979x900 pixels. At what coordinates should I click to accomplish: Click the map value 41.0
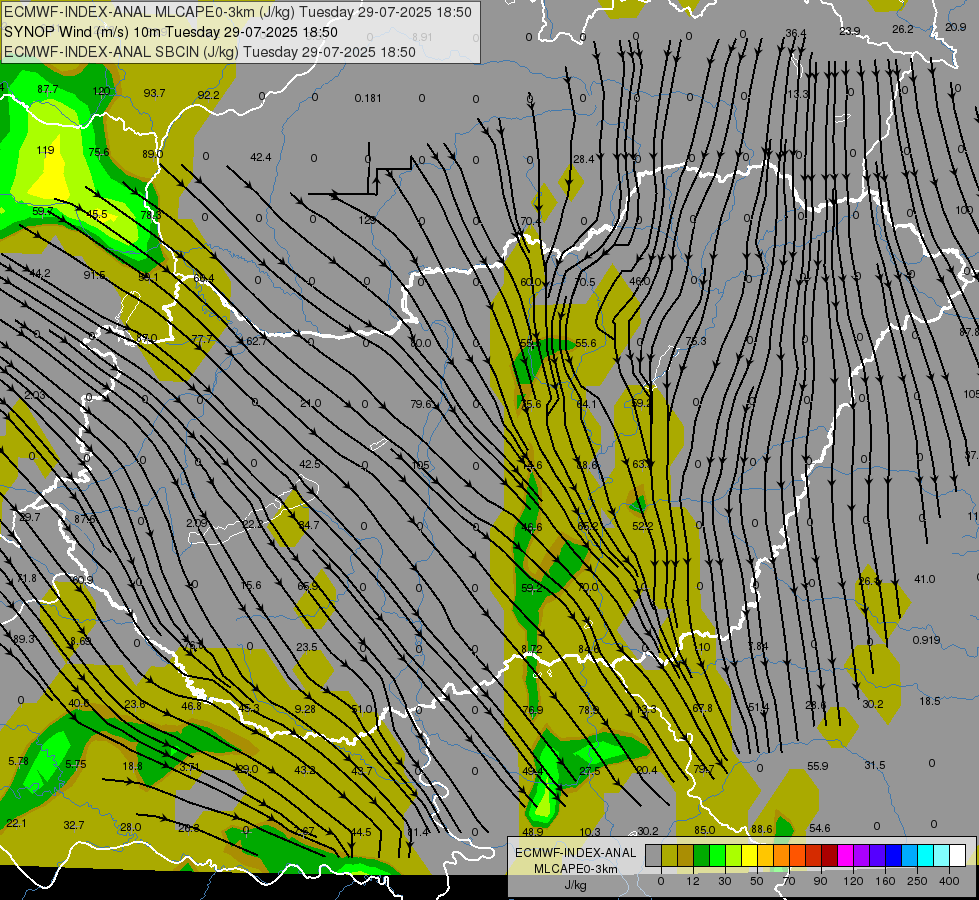924,579
